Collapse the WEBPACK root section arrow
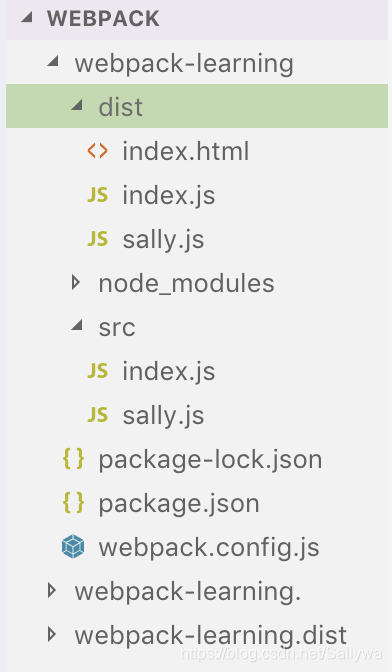 click(27, 18)
